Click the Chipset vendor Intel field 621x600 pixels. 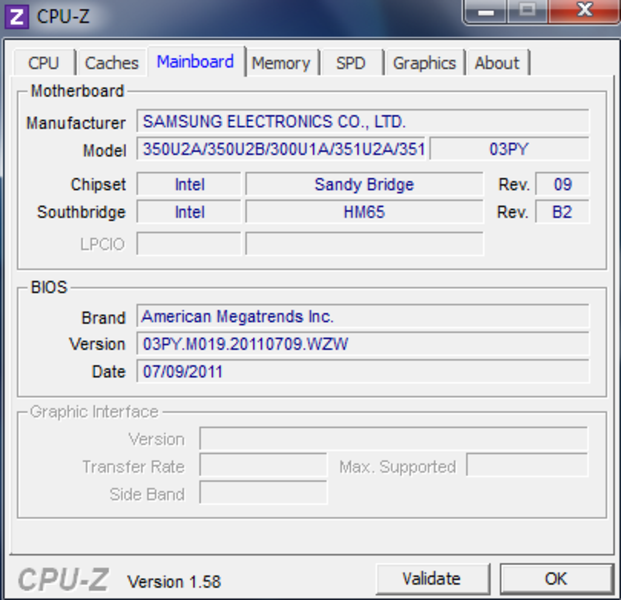click(189, 184)
